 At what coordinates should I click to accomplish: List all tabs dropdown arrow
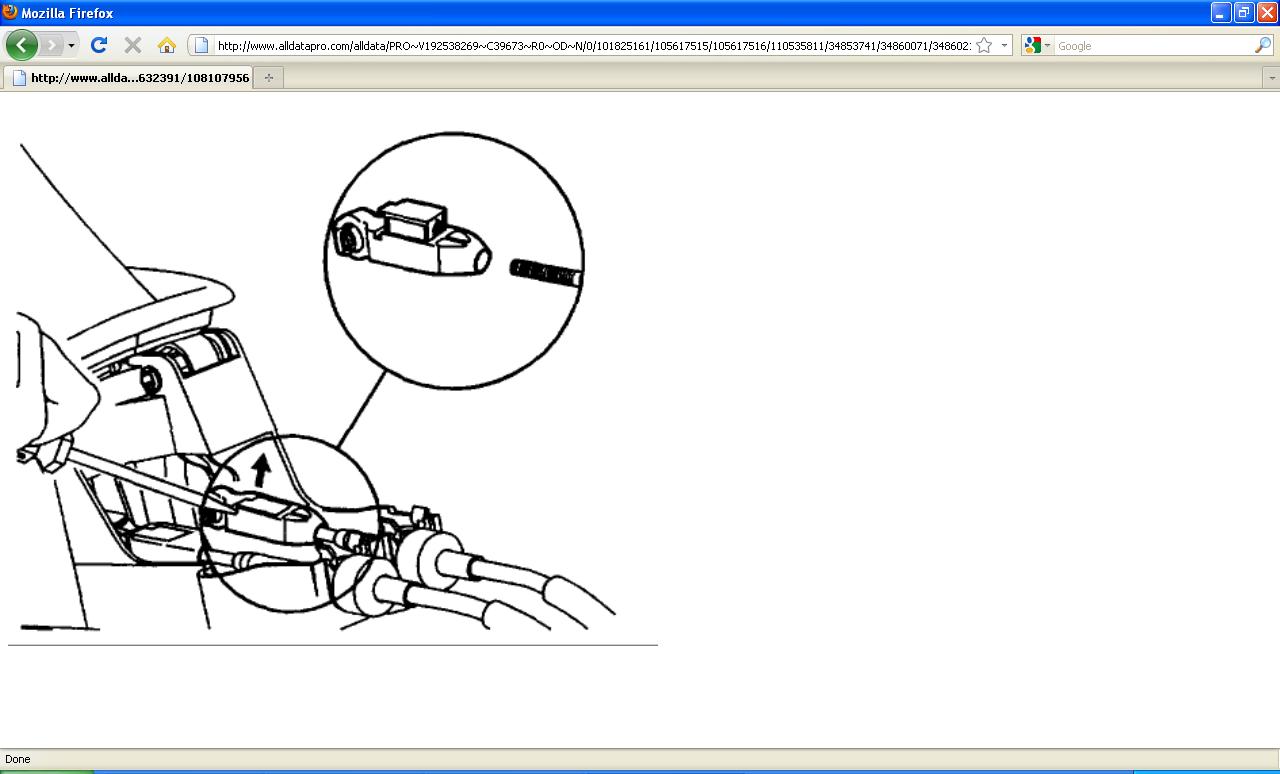[1271, 77]
